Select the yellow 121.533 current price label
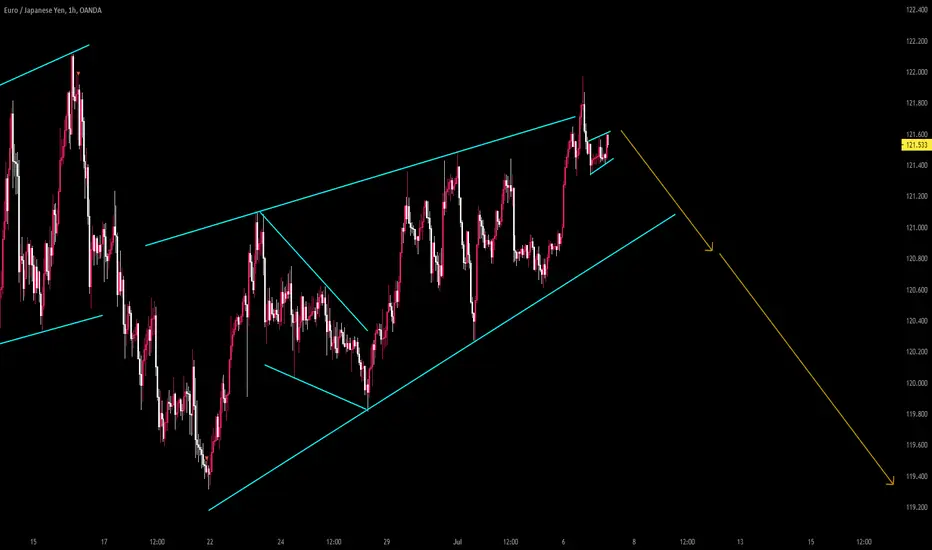The height and width of the screenshot is (550, 932). [916, 145]
